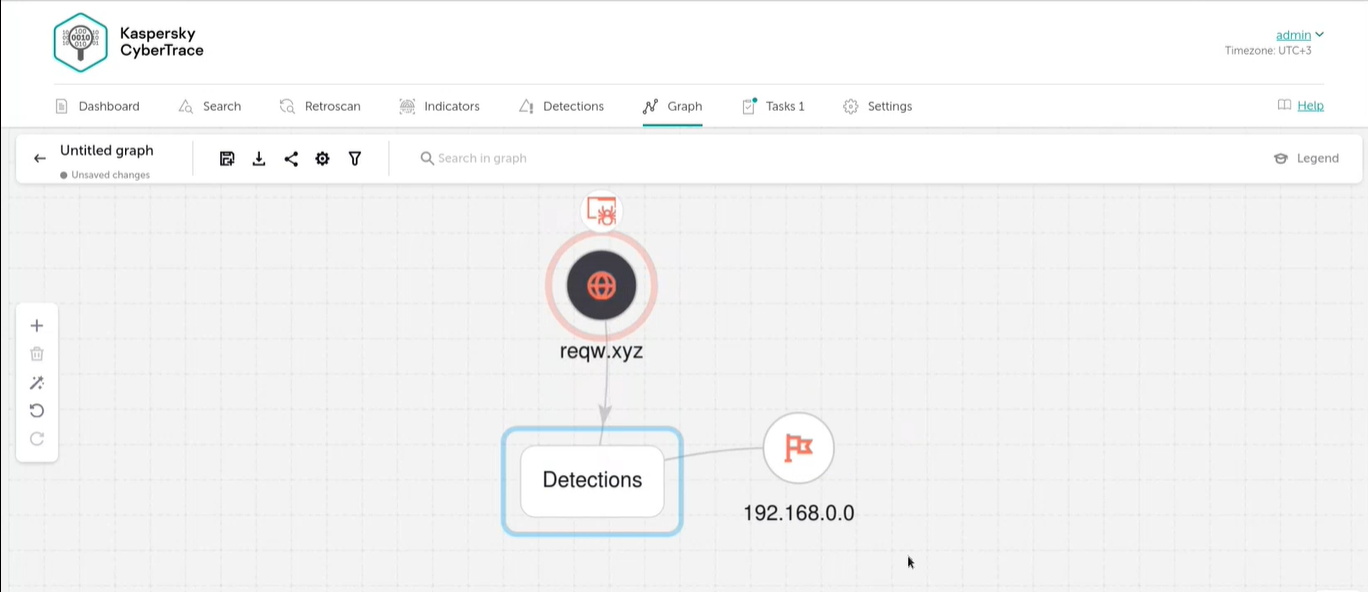1368x592 pixels.
Task: Expand the admin user dropdown
Action: click(x=1299, y=35)
